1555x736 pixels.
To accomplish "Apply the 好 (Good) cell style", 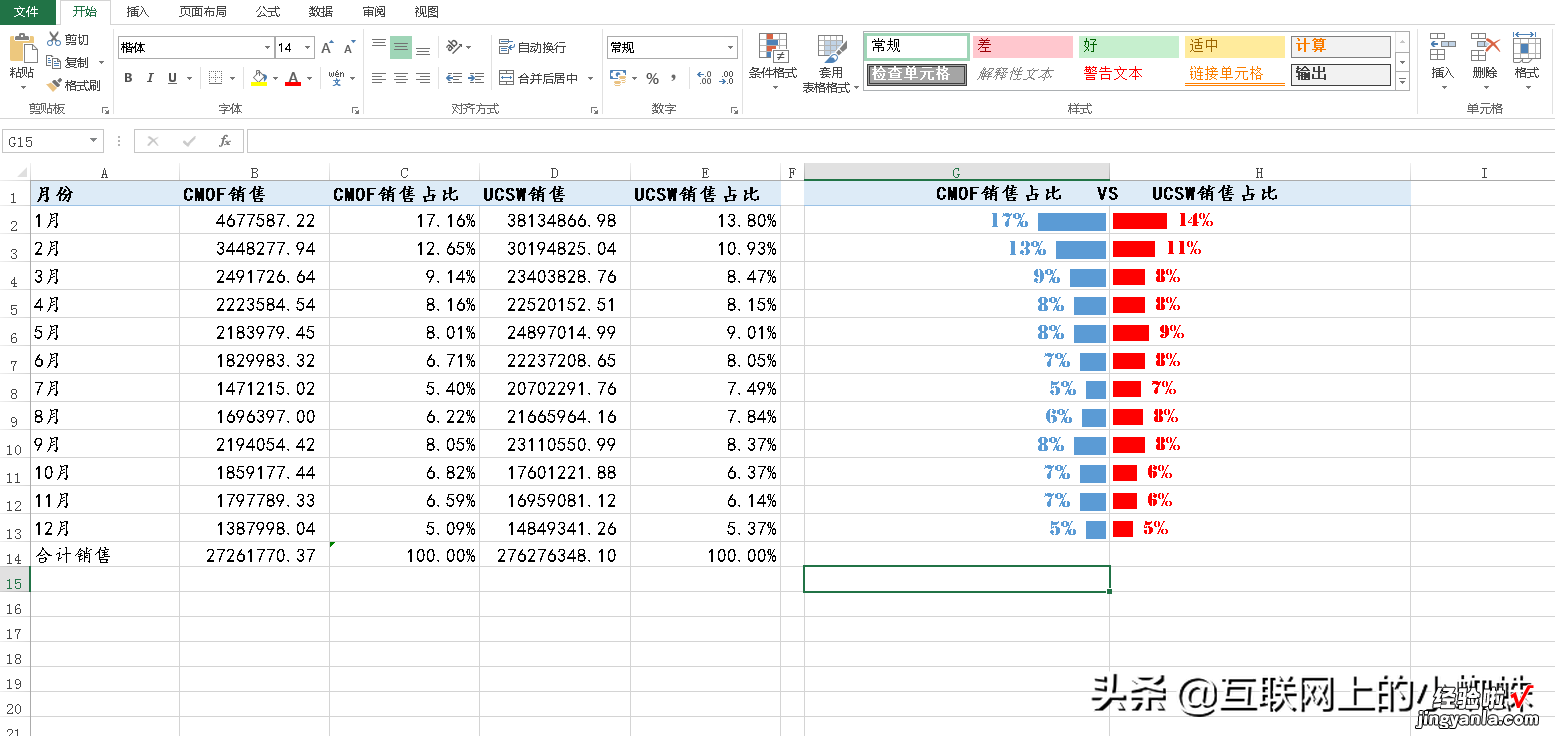I will coord(1129,46).
